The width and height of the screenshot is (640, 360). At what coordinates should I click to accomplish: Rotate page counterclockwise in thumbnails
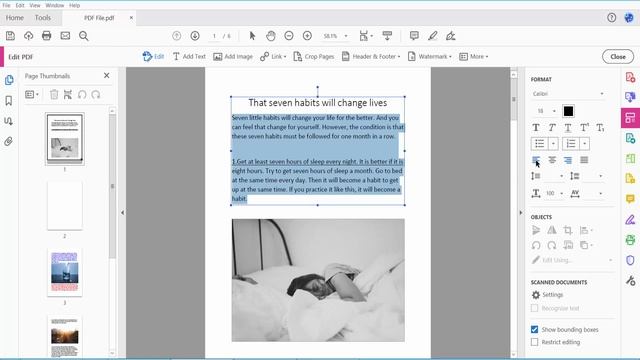point(82,95)
